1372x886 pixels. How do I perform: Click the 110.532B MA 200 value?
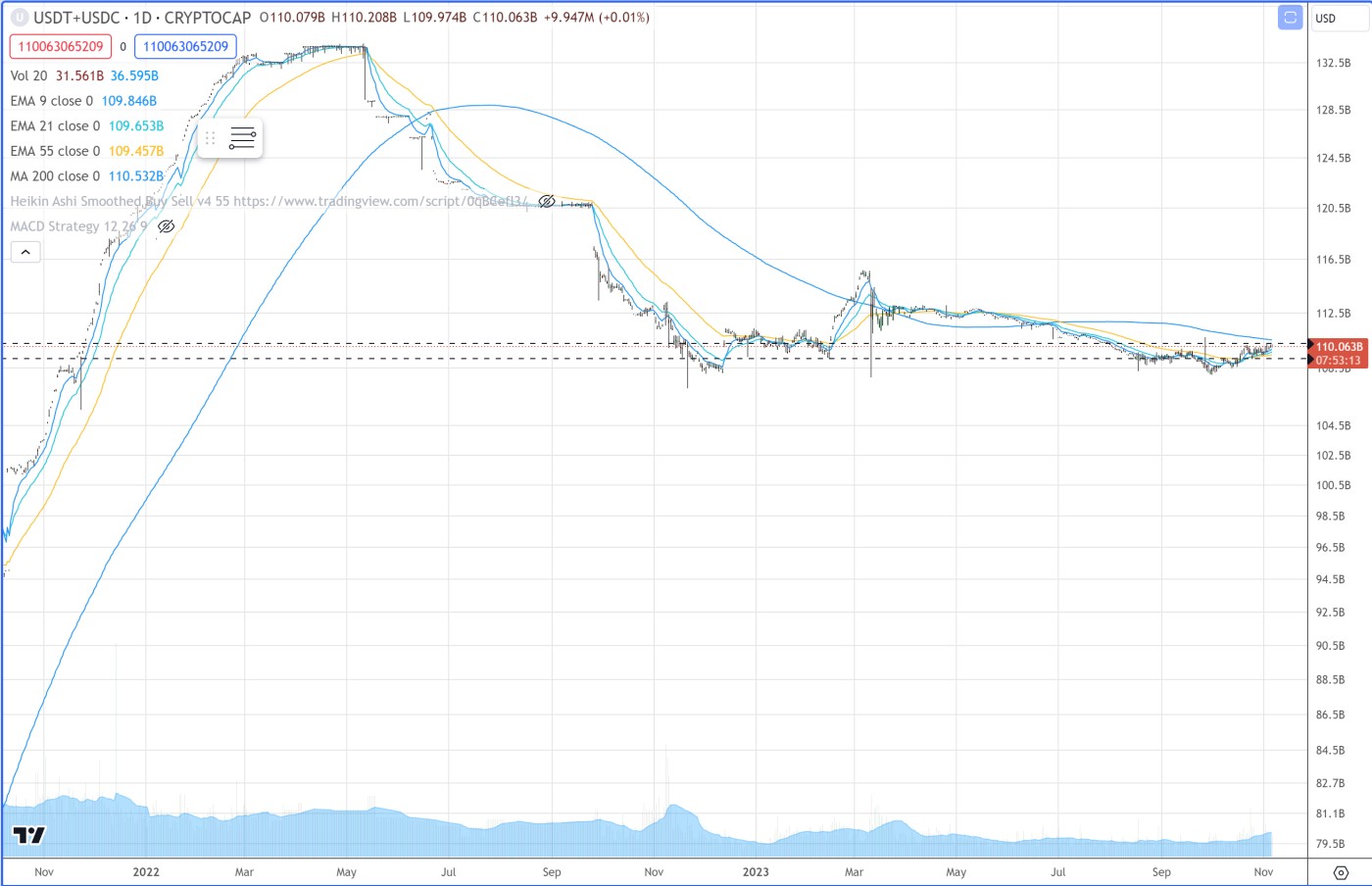[136, 176]
